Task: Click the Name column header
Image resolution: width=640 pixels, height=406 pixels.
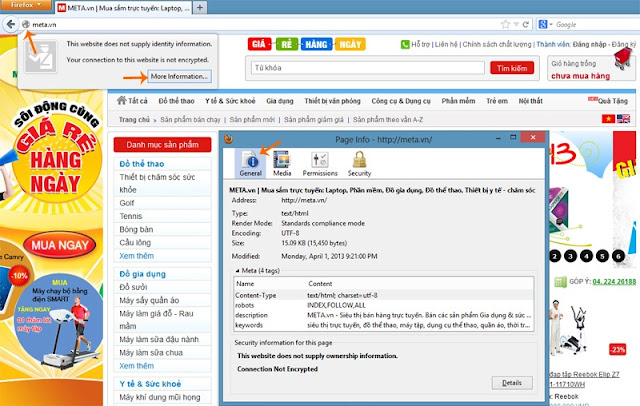Action: (x=270, y=284)
